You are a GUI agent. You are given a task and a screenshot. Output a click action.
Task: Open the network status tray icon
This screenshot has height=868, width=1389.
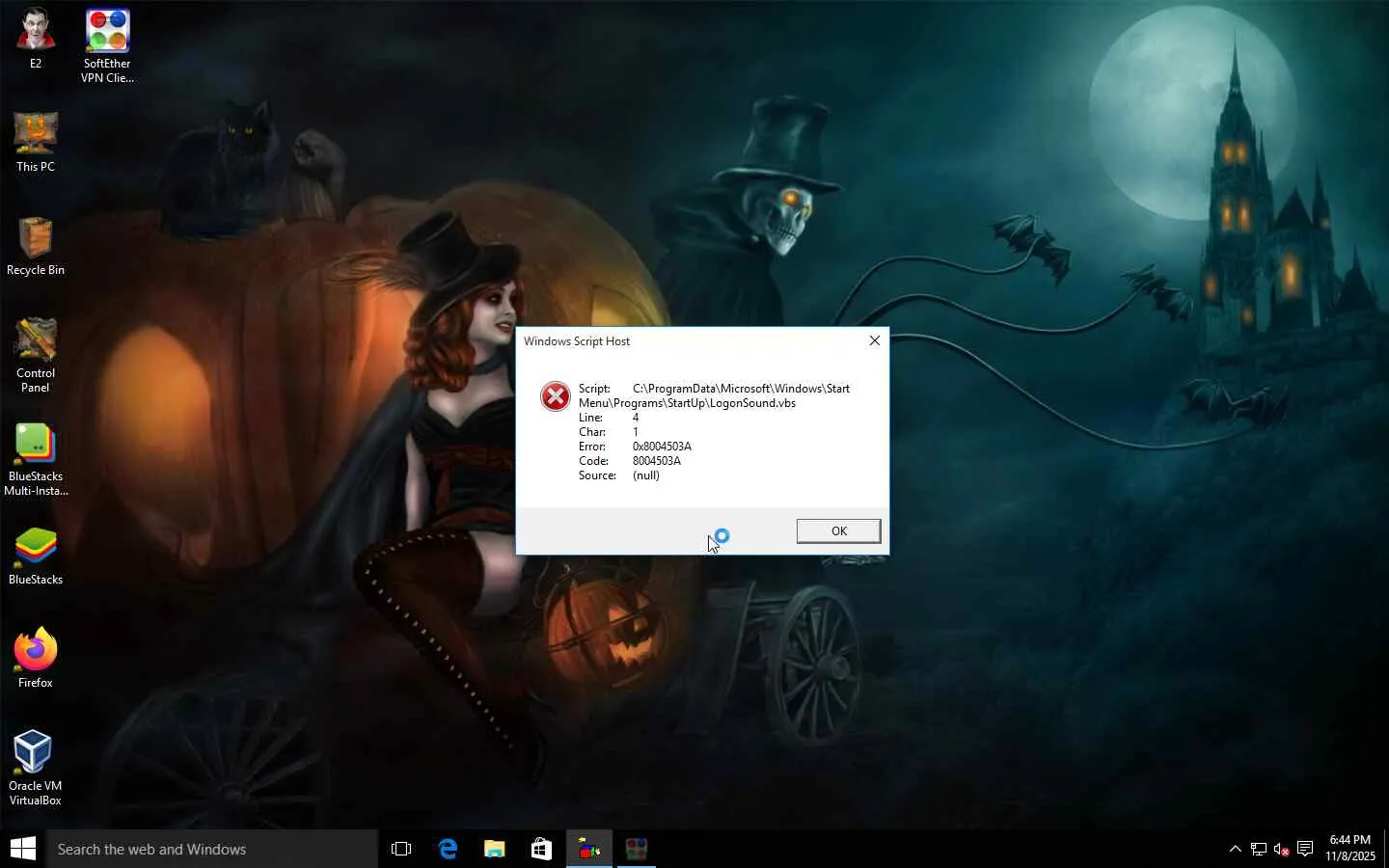[x=1259, y=849]
